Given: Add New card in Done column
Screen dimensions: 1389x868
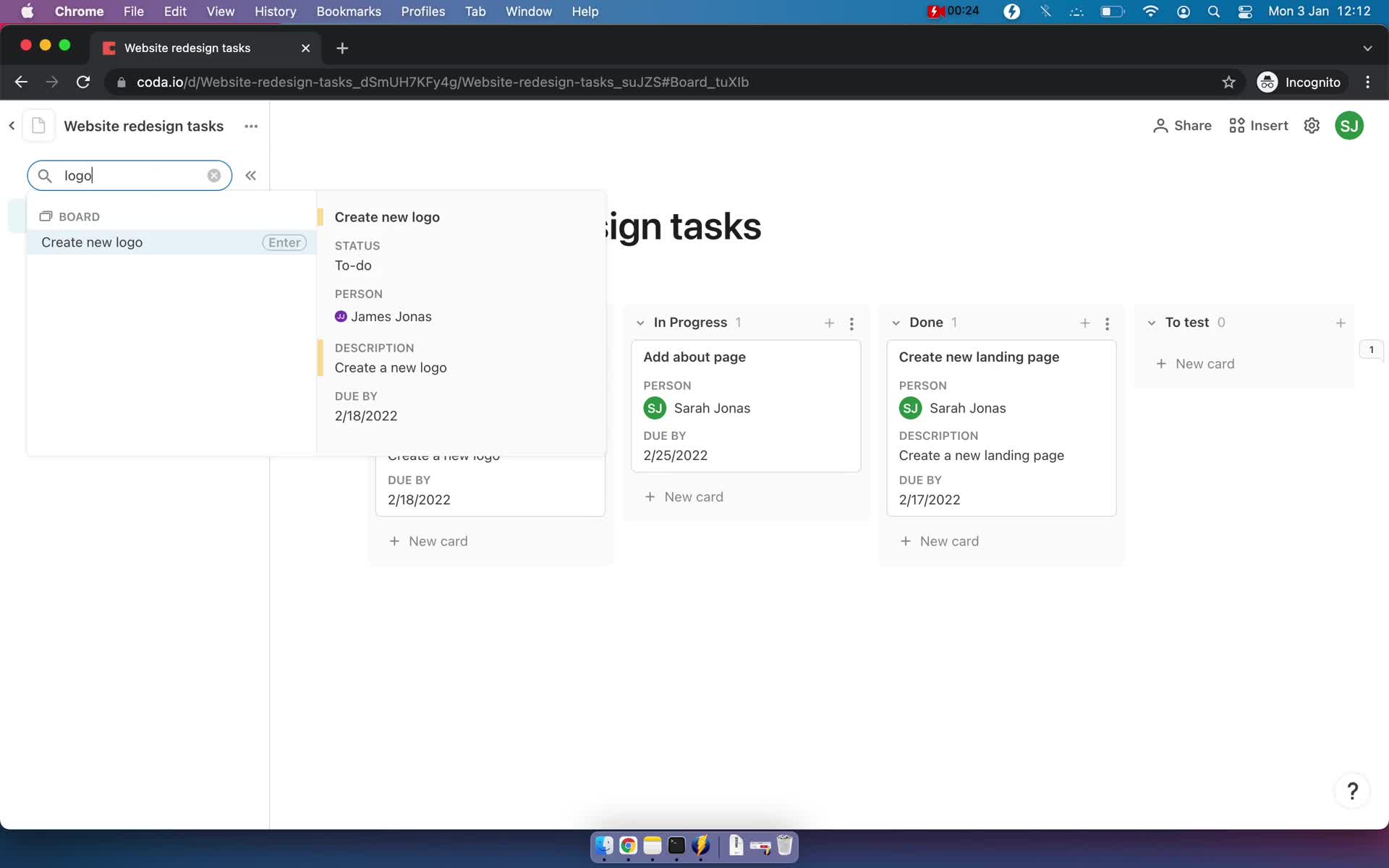Looking at the screenshot, I should (x=939, y=541).
